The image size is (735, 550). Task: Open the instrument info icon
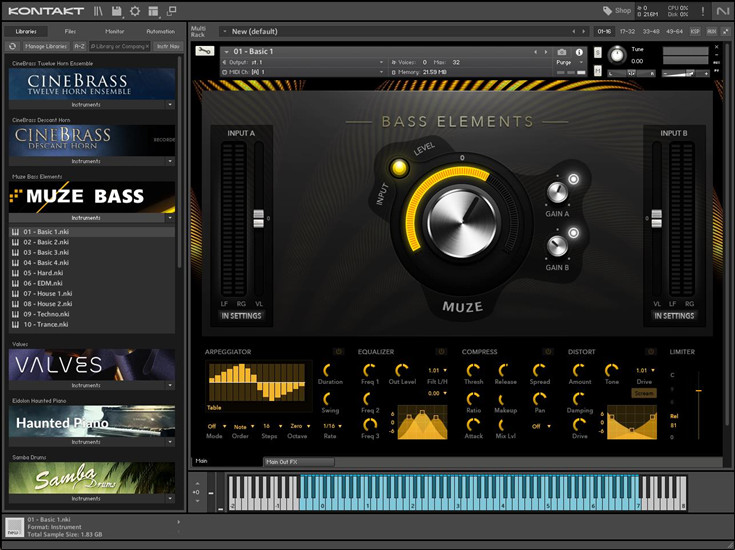[x=579, y=51]
